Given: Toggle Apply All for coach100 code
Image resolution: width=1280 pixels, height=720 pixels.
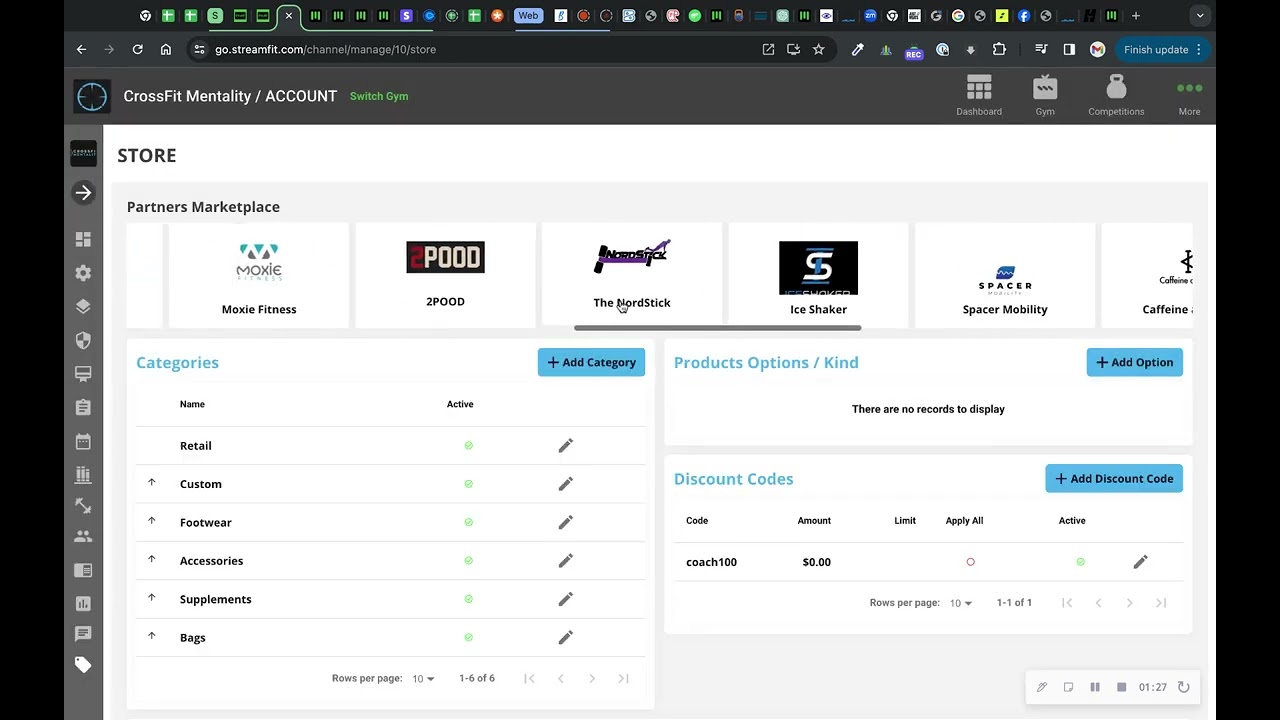Looking at the screenshot, I should click(x=970, y=562).
